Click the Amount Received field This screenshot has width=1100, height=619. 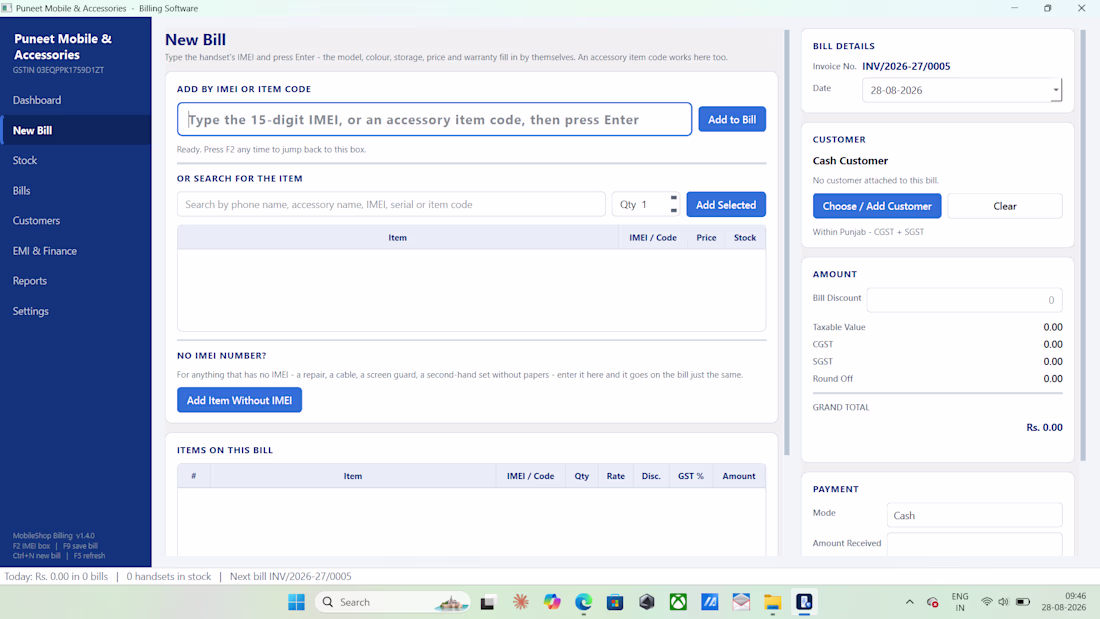click(974, 544)
